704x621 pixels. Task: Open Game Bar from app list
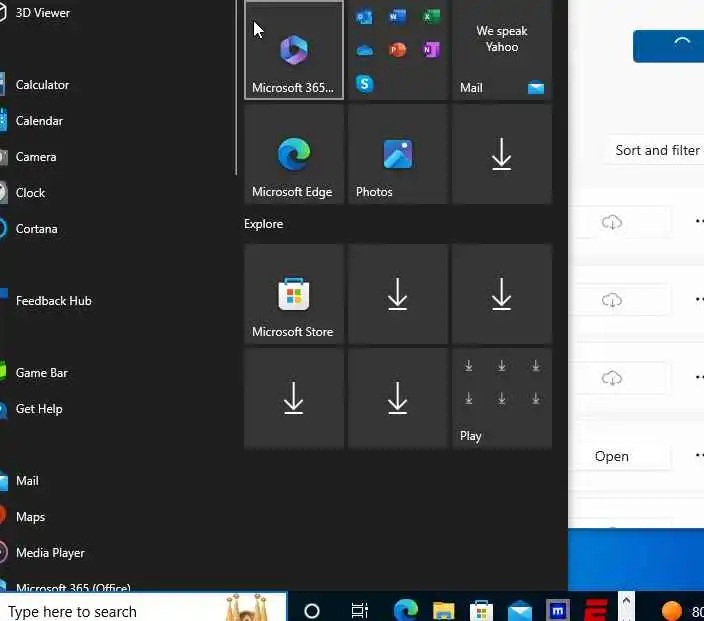[x=41, y=373]
